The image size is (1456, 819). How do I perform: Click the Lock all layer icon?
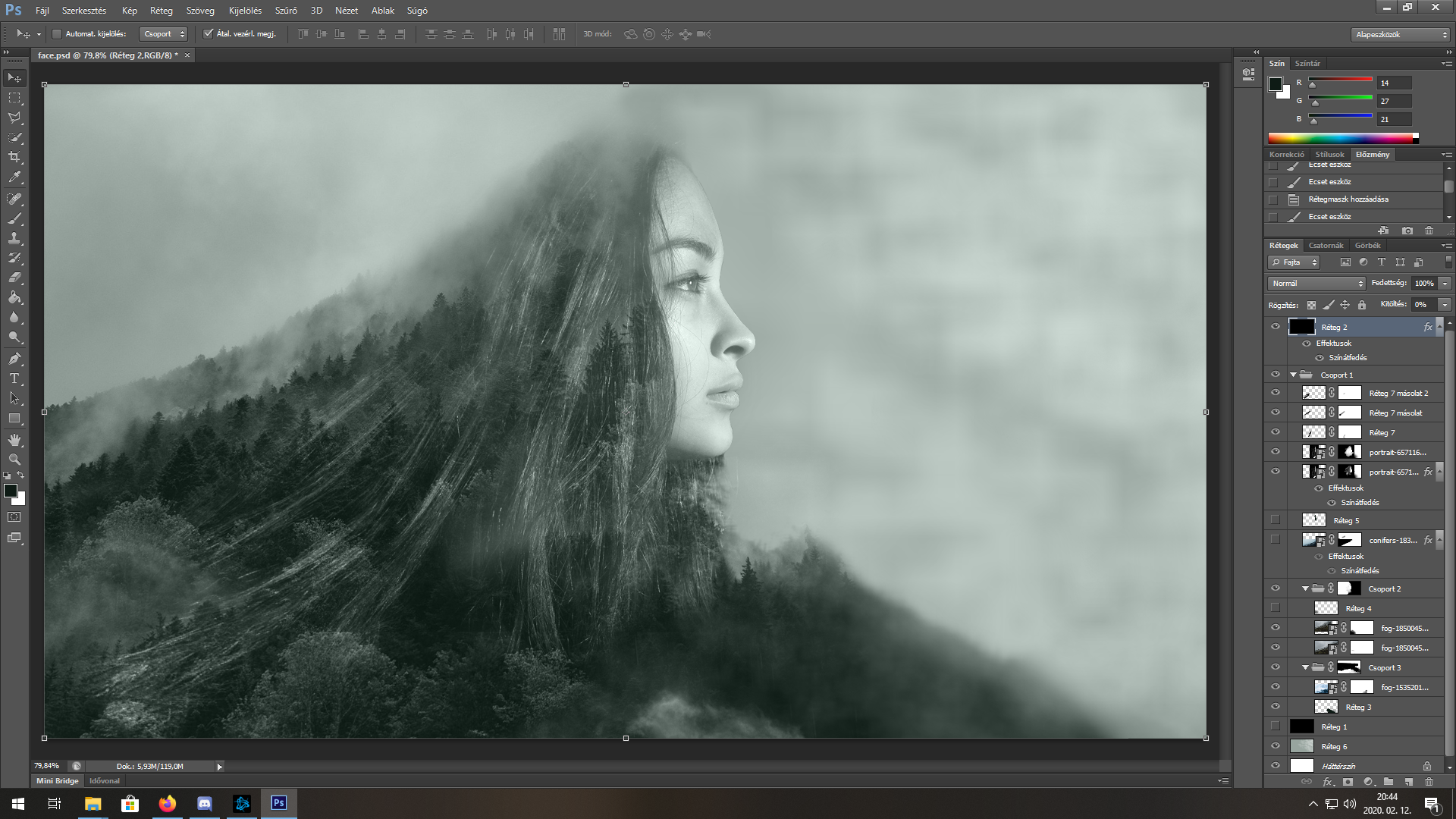click(1362, 305)
